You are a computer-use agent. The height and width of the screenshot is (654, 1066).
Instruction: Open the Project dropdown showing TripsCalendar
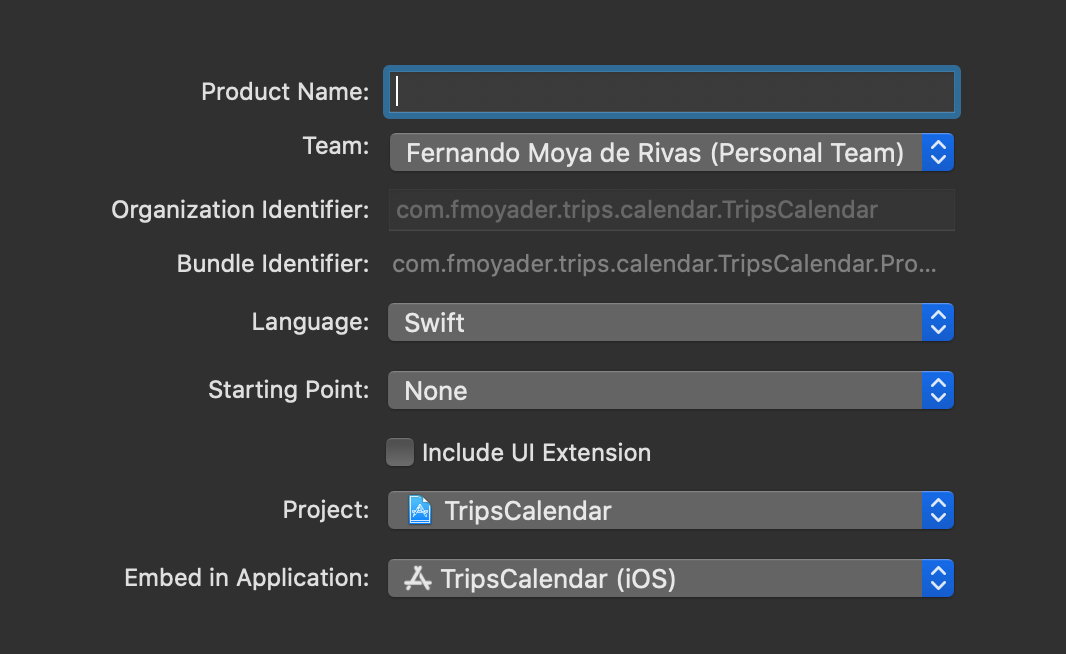[x=654, y=511]
